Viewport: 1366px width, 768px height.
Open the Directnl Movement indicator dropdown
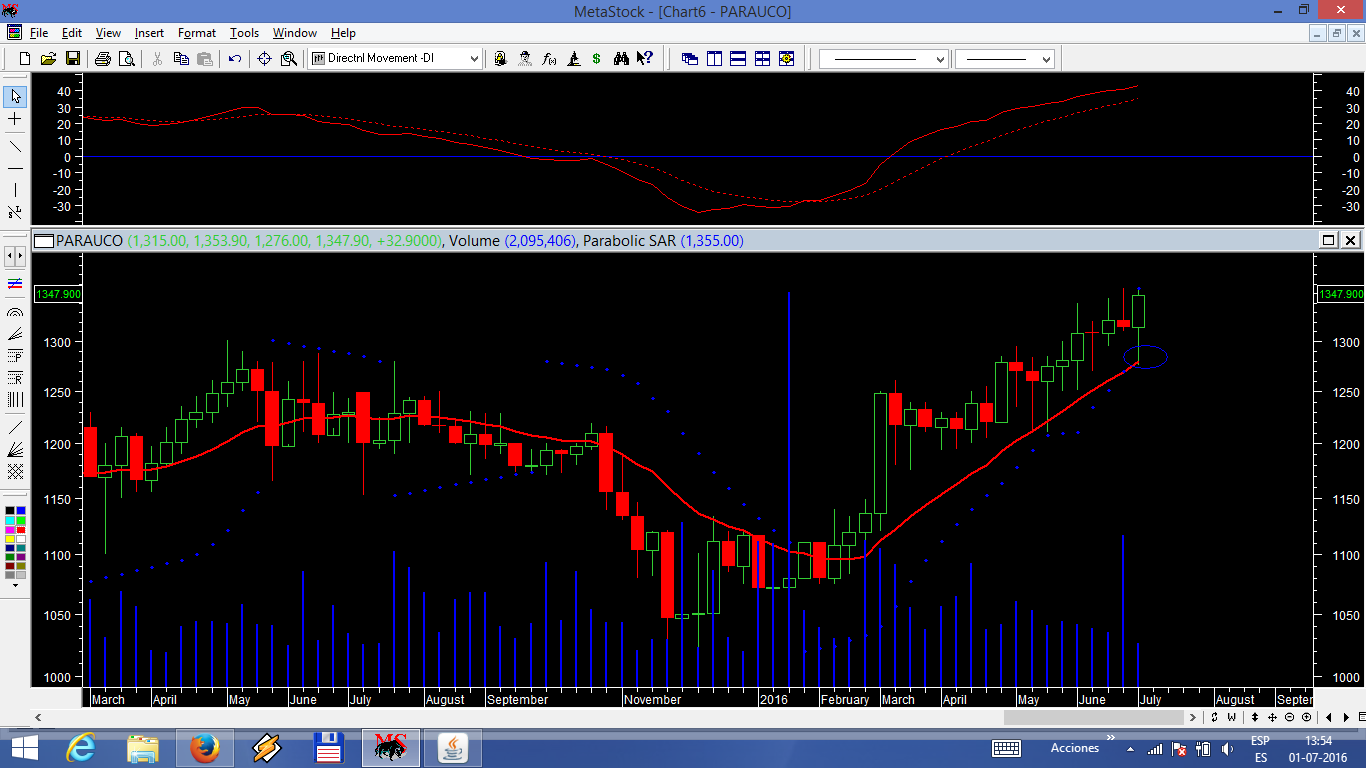click(x=474, y=59)
